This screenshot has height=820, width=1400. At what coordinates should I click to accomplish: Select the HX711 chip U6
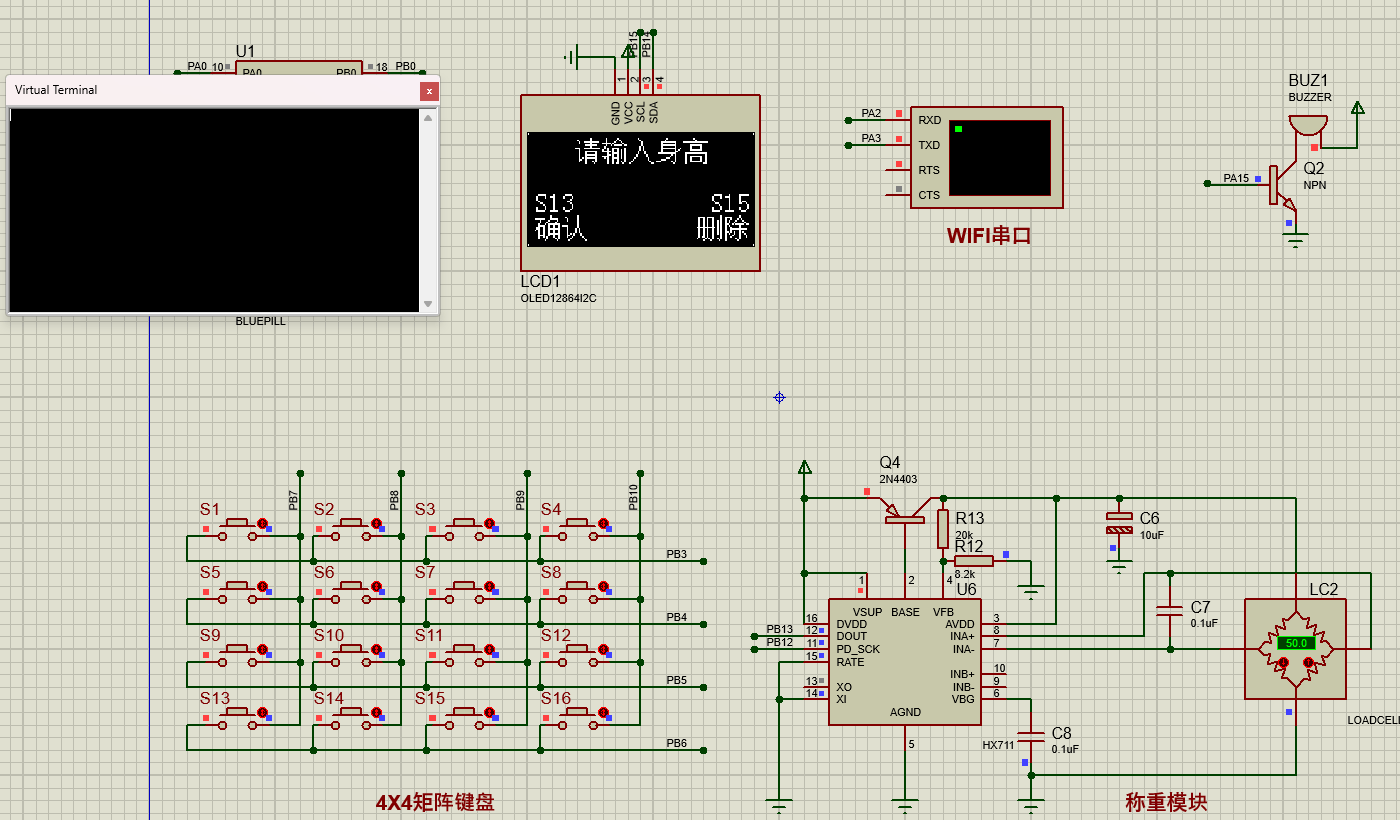[905, 660]
